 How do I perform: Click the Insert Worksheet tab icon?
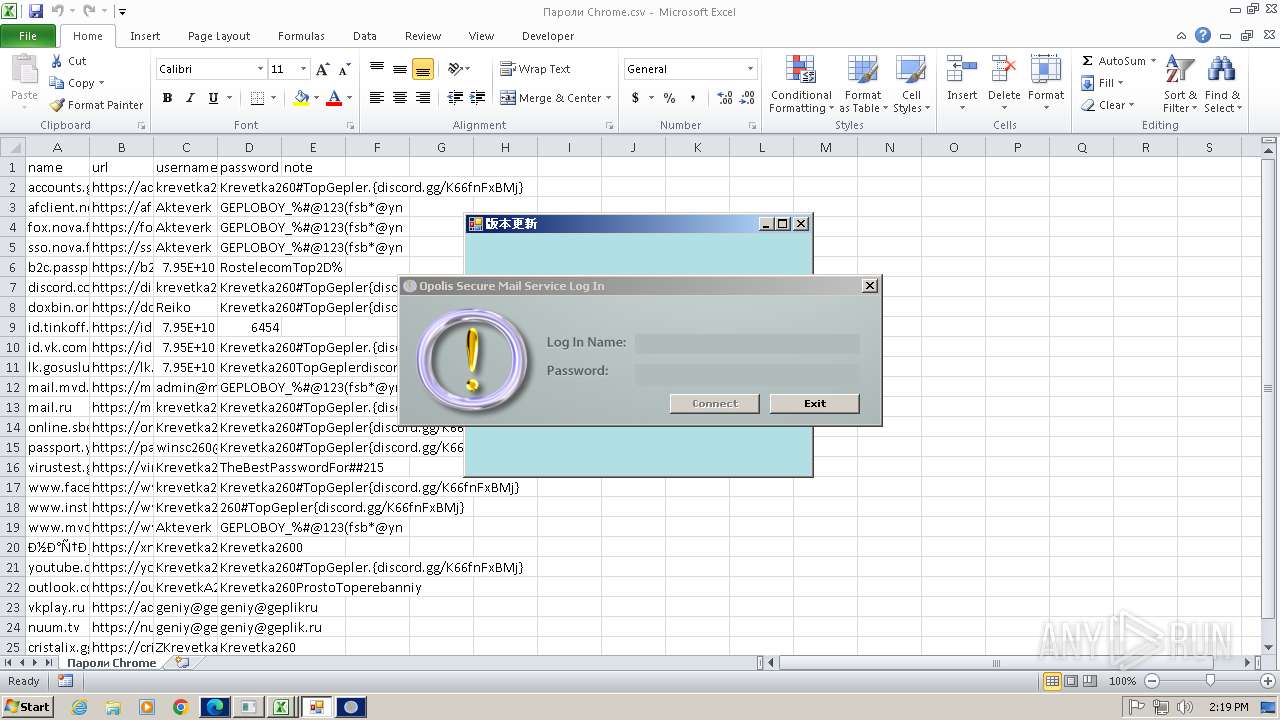(x=181, y=662)
